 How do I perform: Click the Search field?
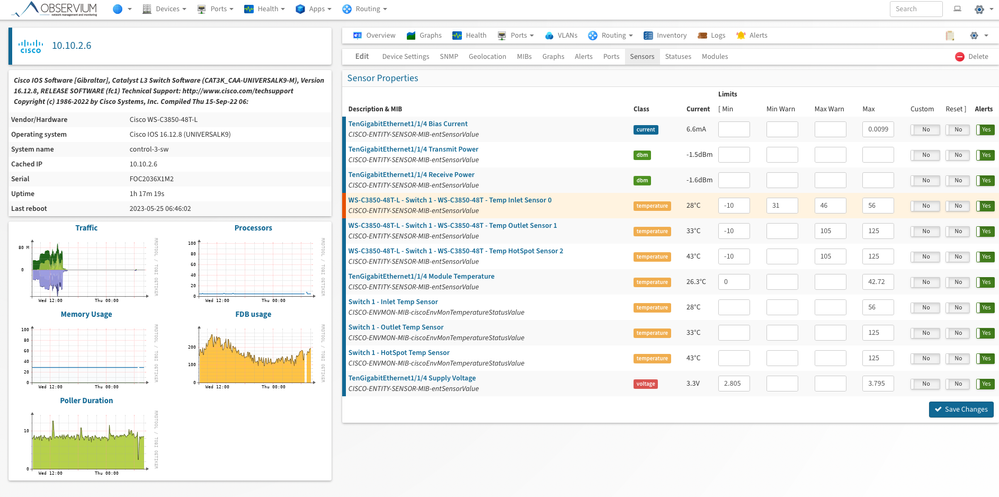point(916,9)
